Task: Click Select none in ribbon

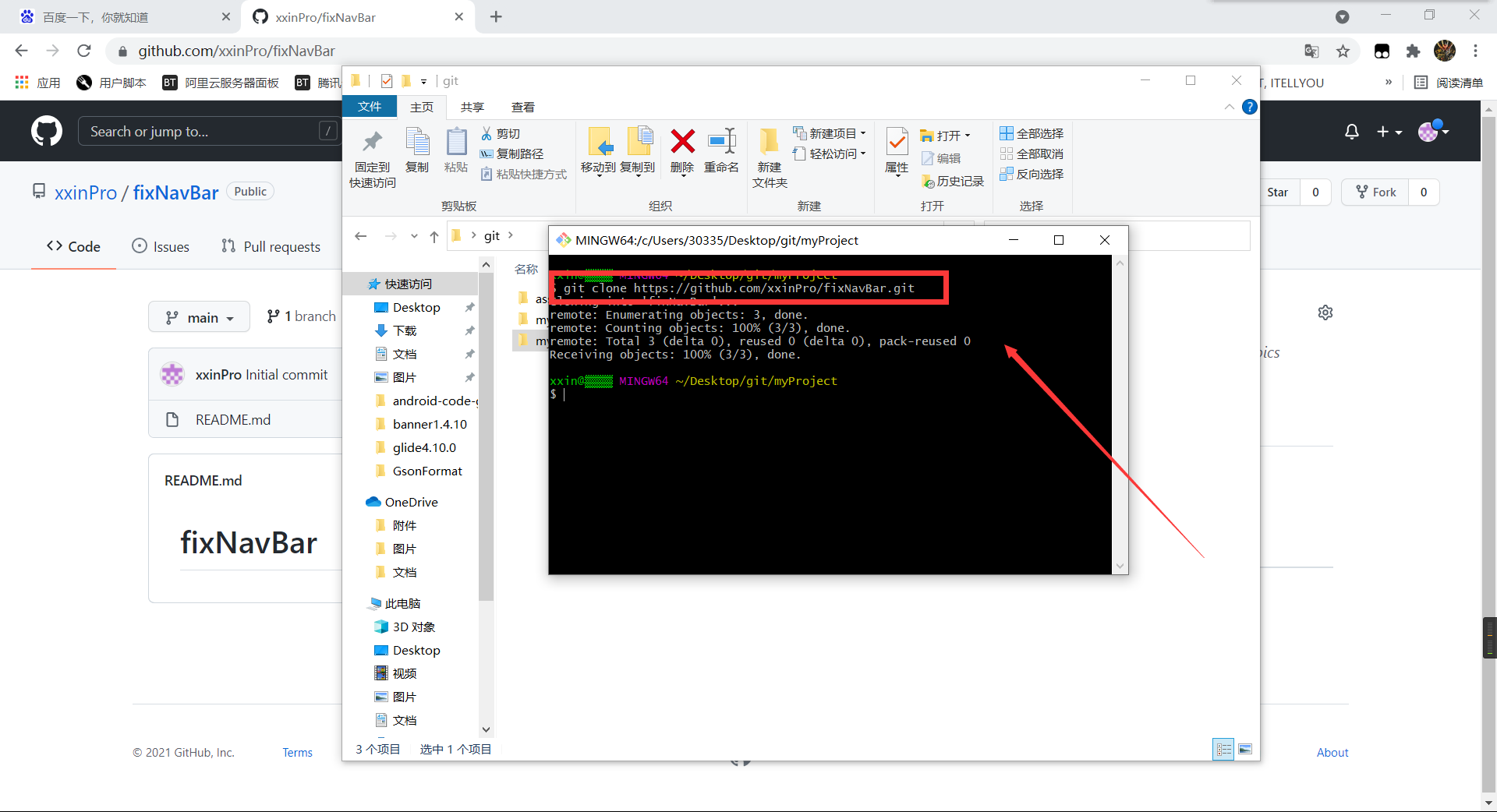Action: (1032, 154)
